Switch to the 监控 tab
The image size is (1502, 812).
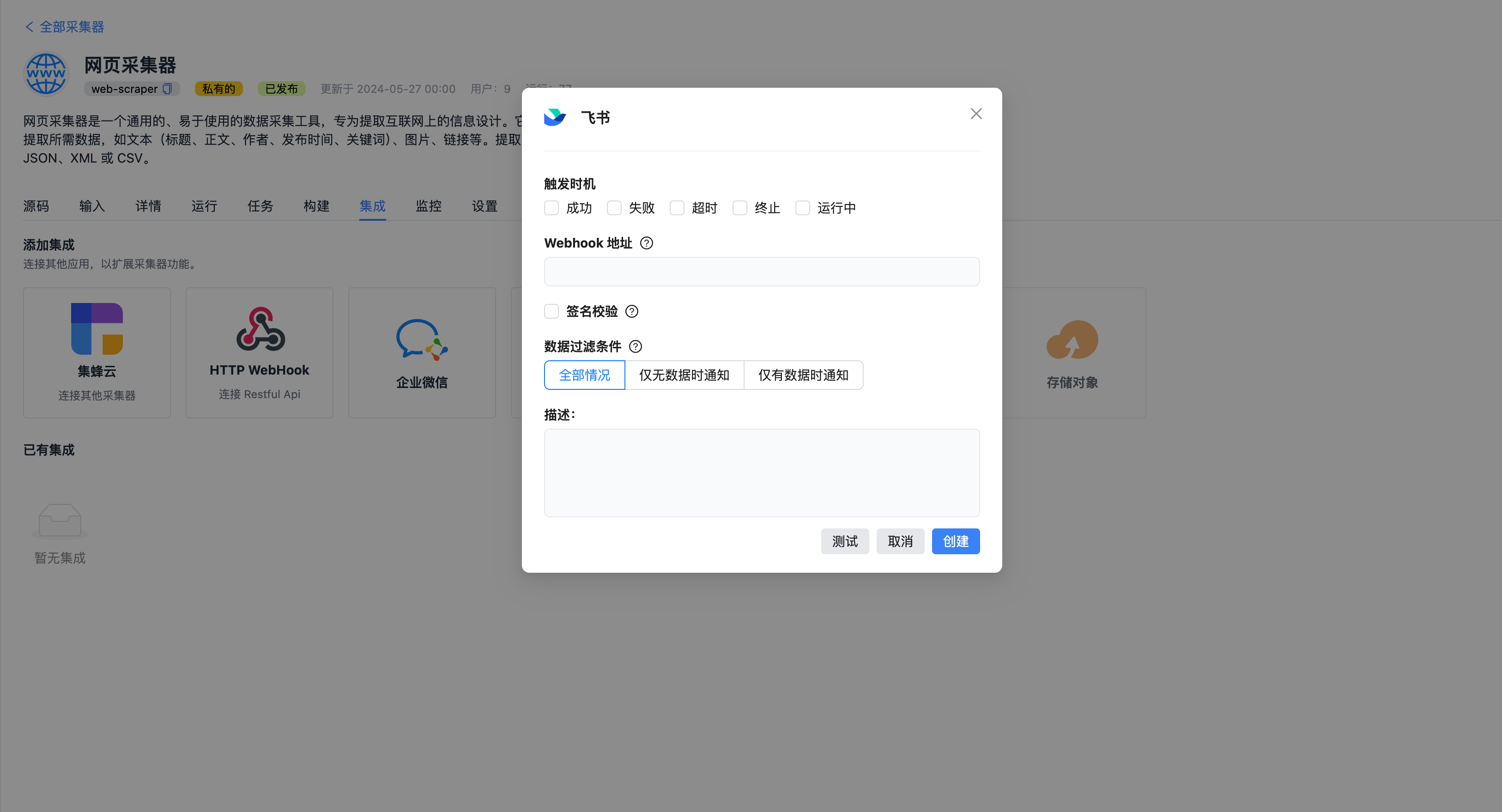coord(429,206)
